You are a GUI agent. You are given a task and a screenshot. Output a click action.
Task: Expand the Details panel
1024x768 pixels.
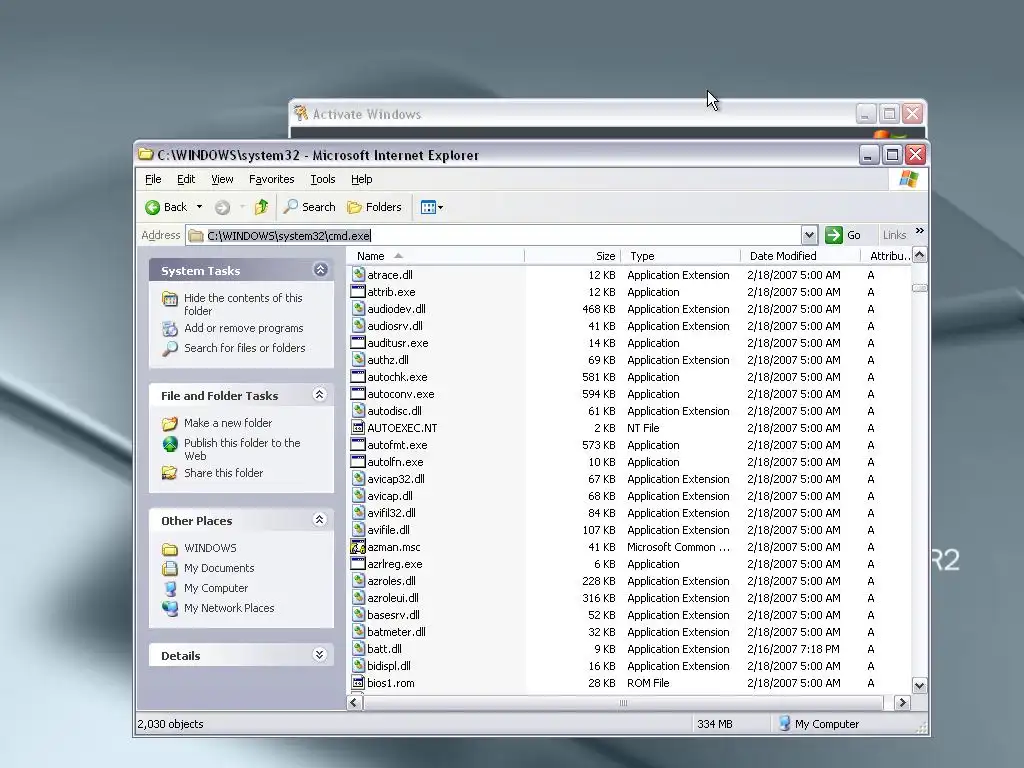click(x=319, y=654)
